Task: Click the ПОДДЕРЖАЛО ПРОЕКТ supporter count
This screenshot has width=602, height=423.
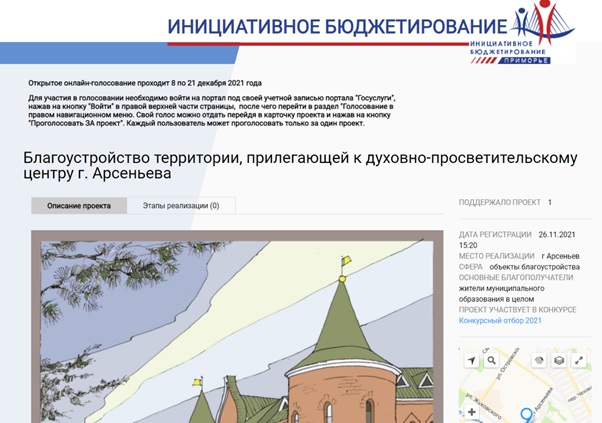Action: [549, 202]
